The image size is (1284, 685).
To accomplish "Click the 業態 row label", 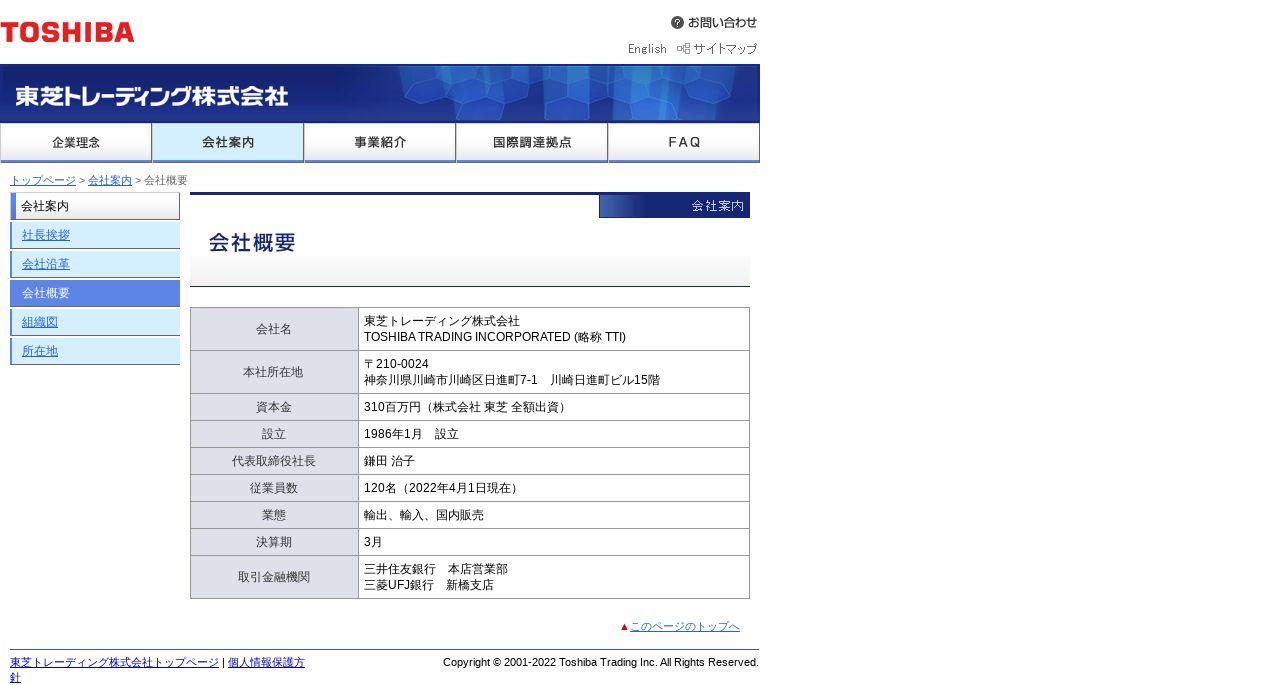I will [274, 515].
